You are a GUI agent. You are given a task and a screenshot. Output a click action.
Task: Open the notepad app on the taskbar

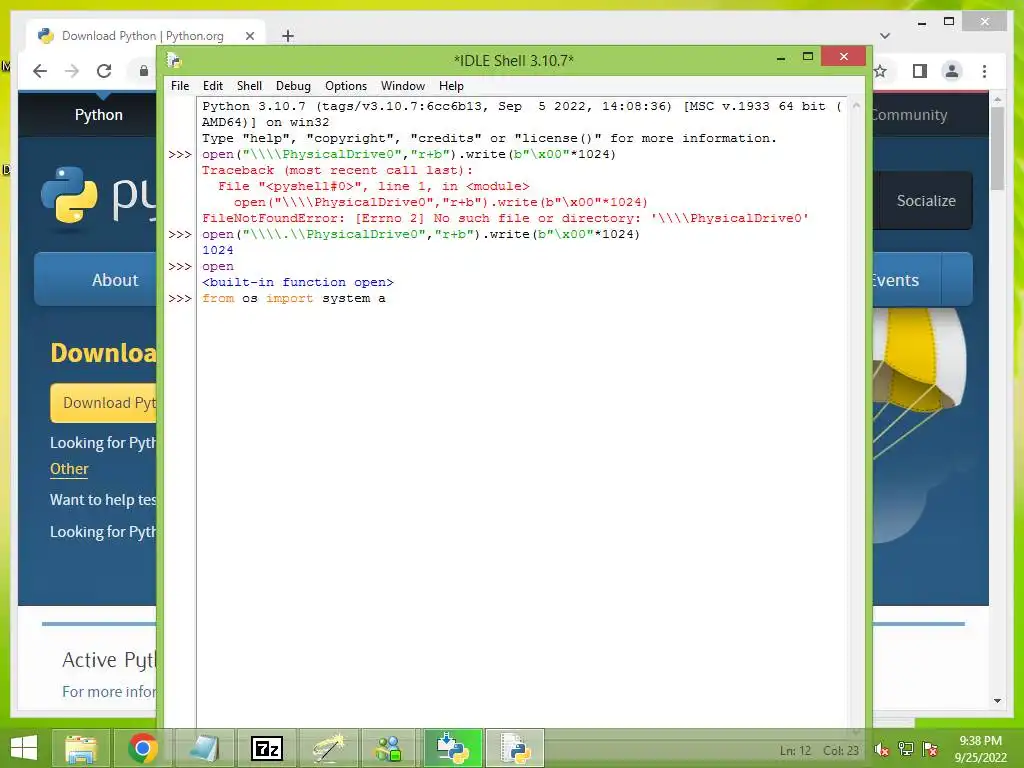pos(204,748)
